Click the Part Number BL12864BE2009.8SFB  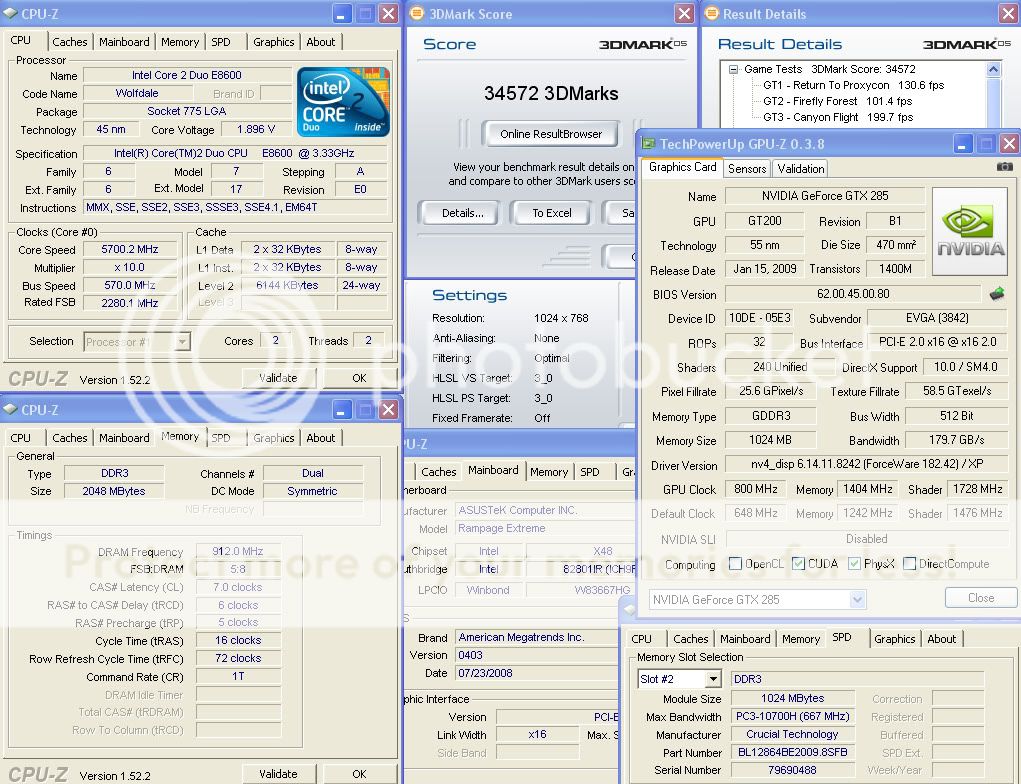pos(792,752)
